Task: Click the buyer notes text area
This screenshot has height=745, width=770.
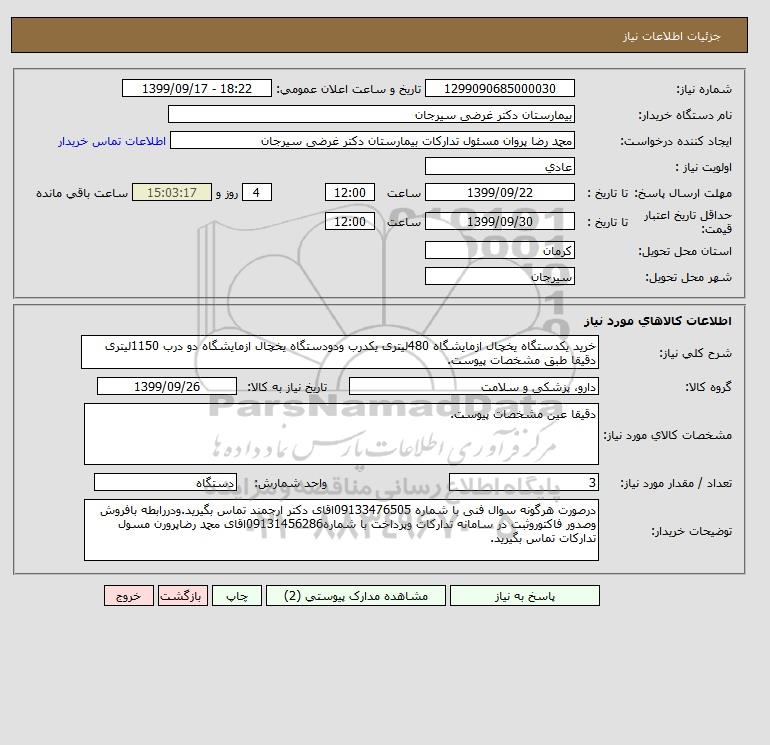Action: pos(341,530)
